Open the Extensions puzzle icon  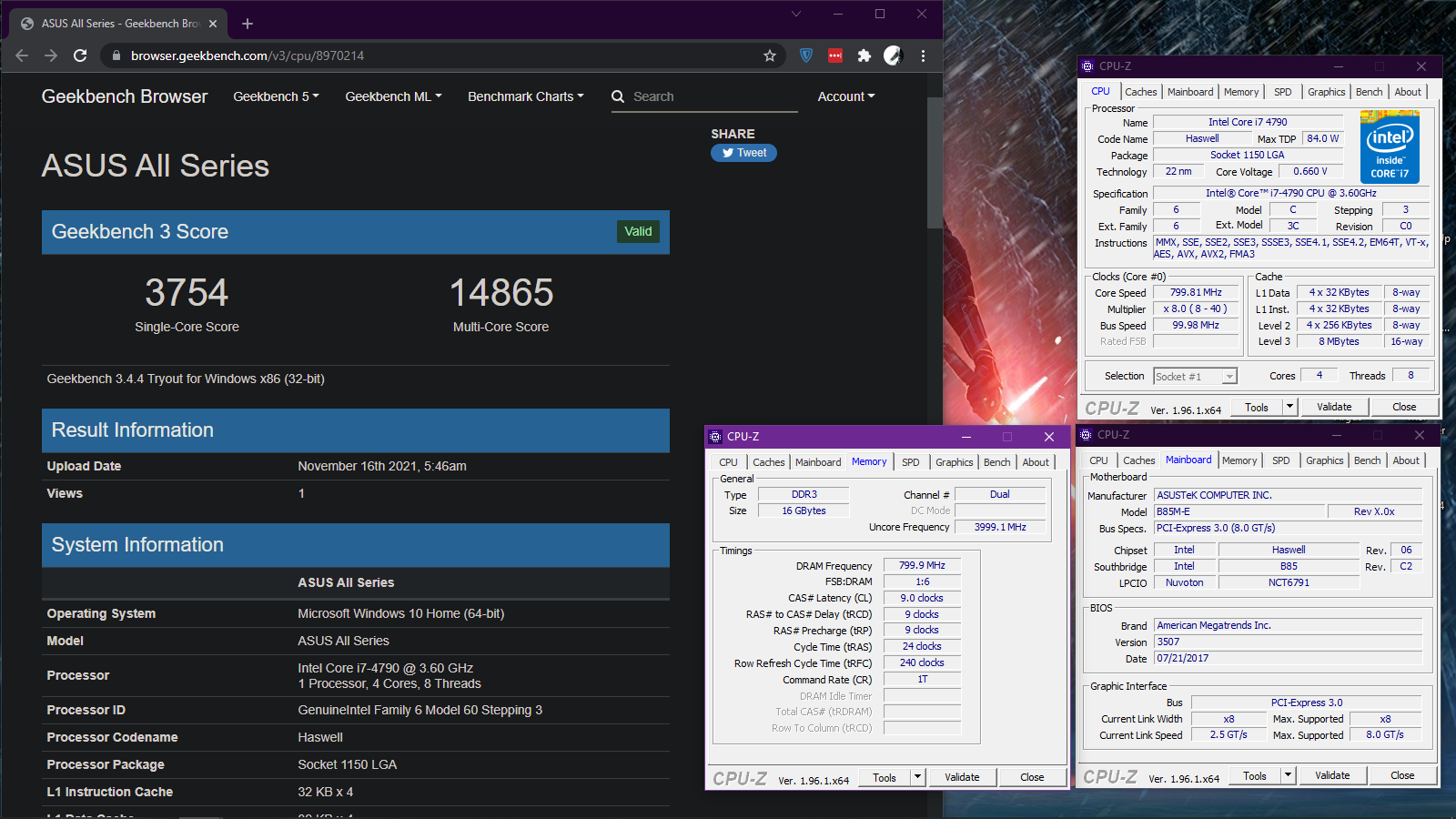click(864, 56)
